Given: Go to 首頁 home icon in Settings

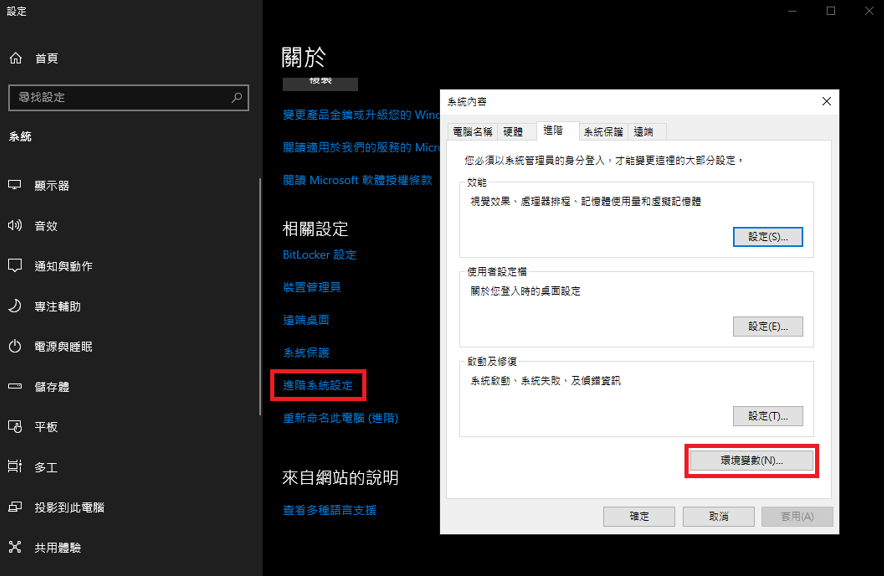Looking at the screenshot, I should (16, 58).
